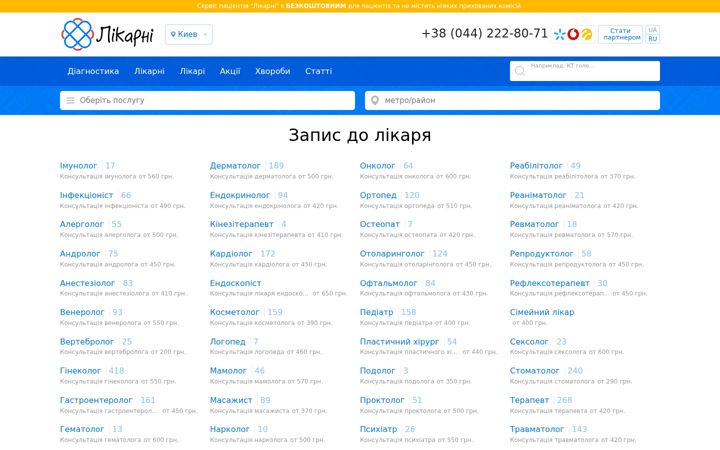Viewport: 720px width, 450px height.
Task: Click the location pin in metro/район field
Action: [375, 100]
